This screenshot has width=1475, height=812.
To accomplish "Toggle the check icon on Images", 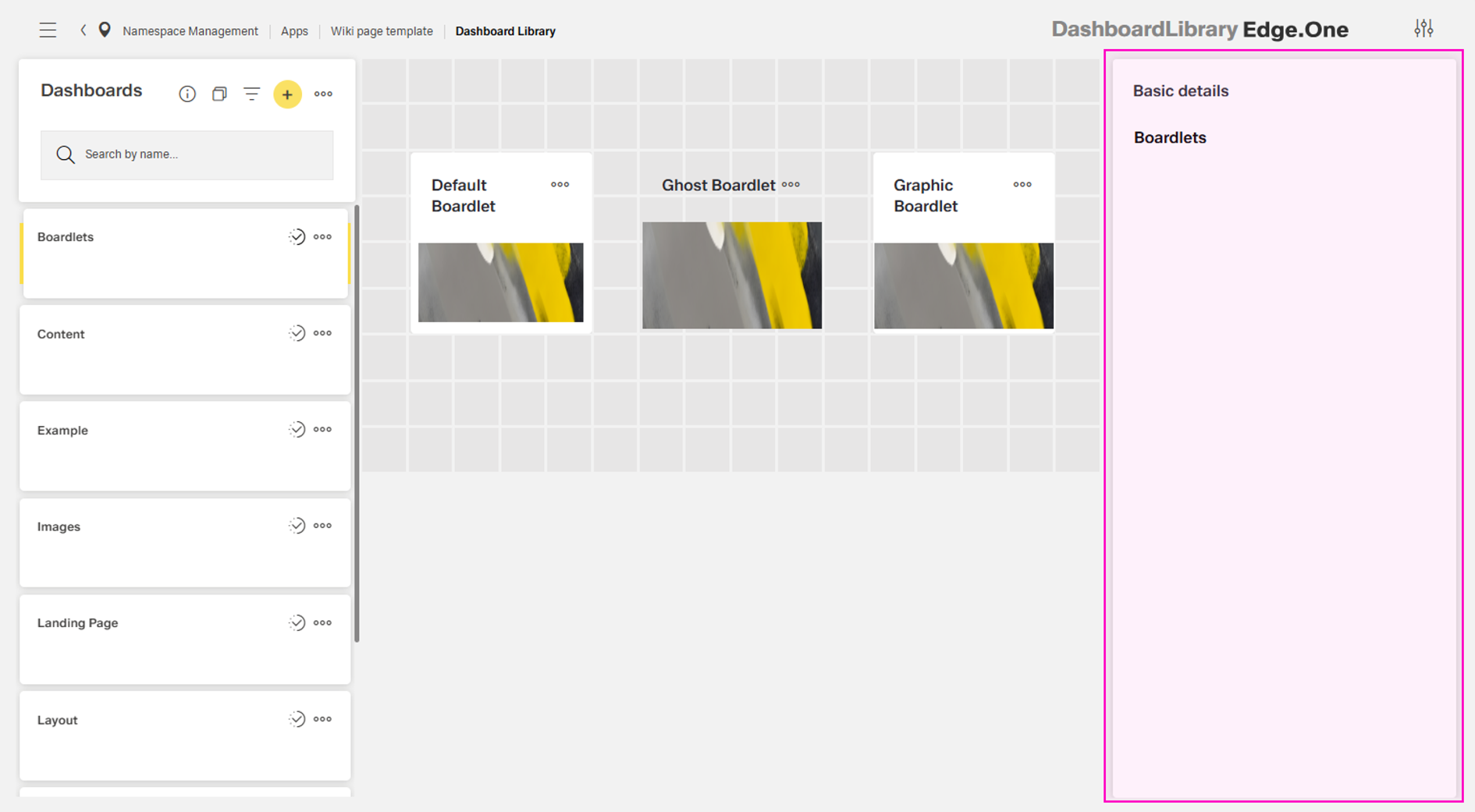I will 297,527.
